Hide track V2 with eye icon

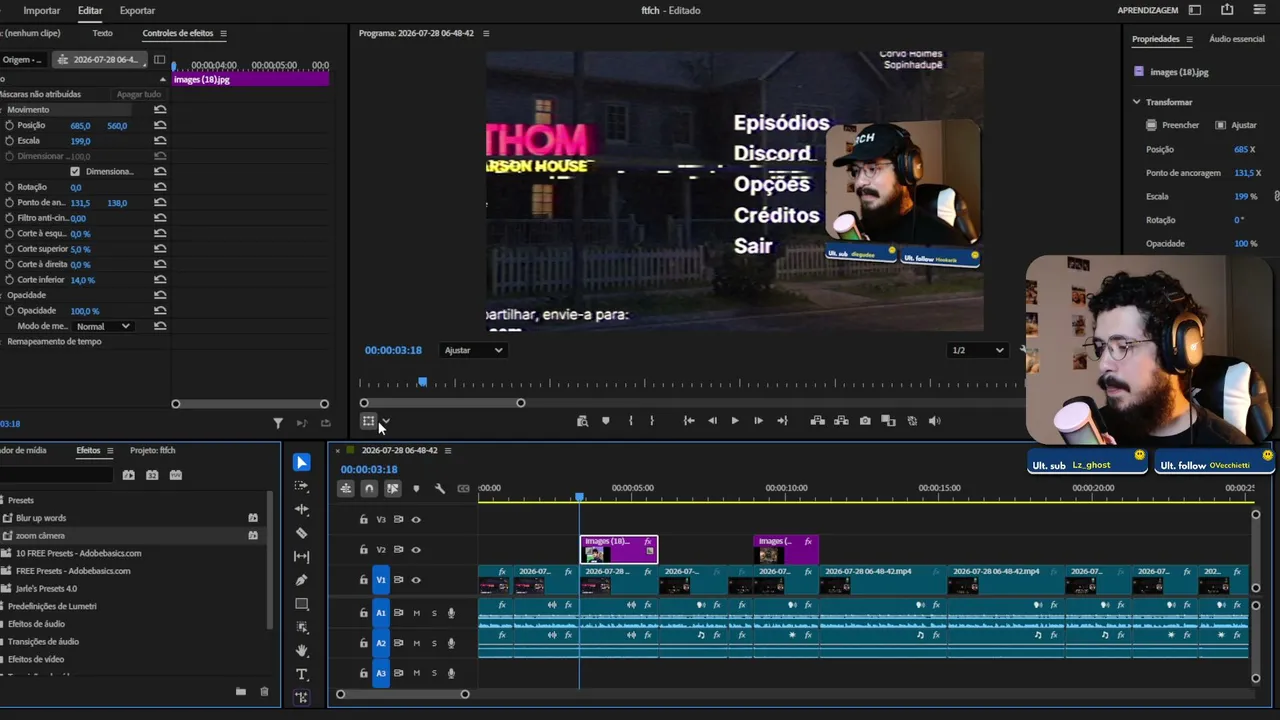click(x=416, y=549)
